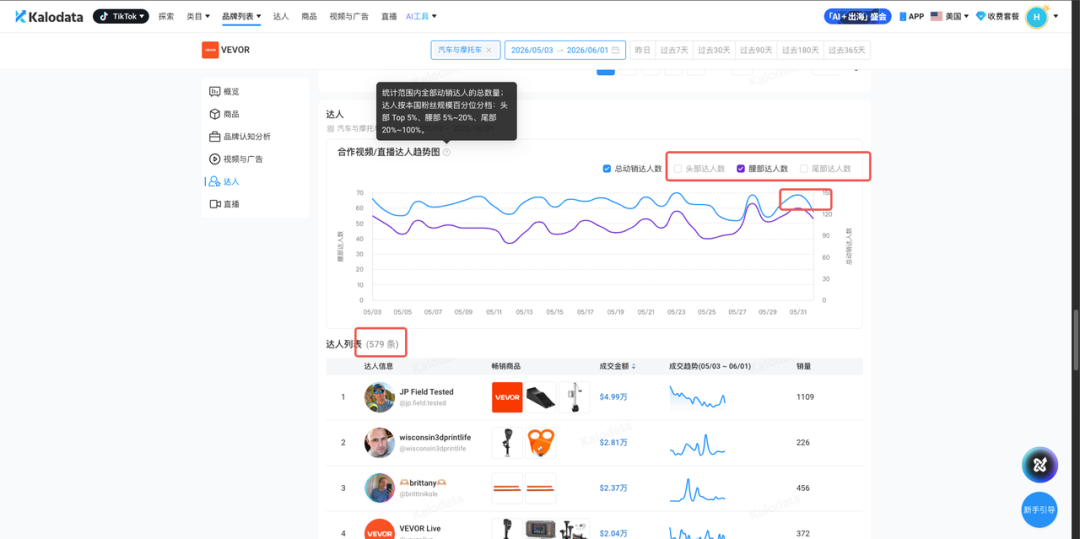Select the 过去7天 time range
Image resolution: width=1080 pixels, height=539 pixels.
tap(673, 50)
